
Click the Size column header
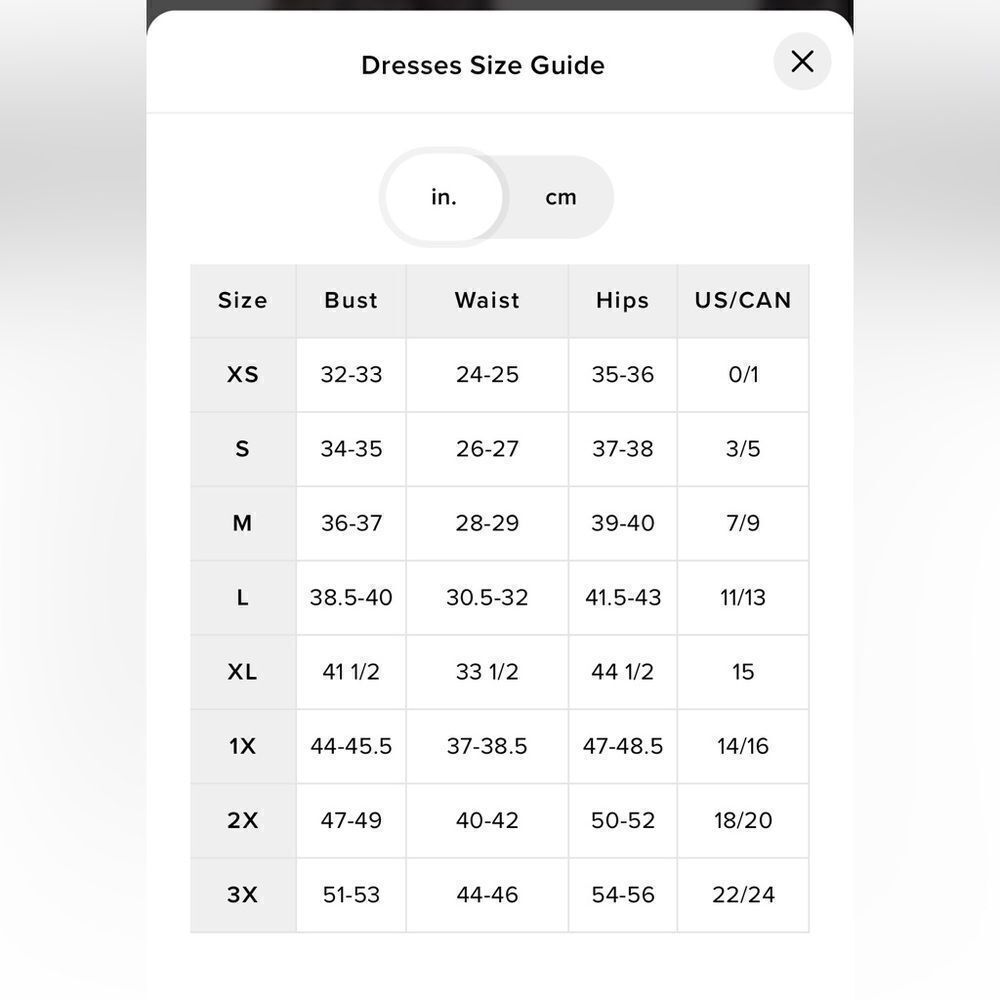(243, 300)
